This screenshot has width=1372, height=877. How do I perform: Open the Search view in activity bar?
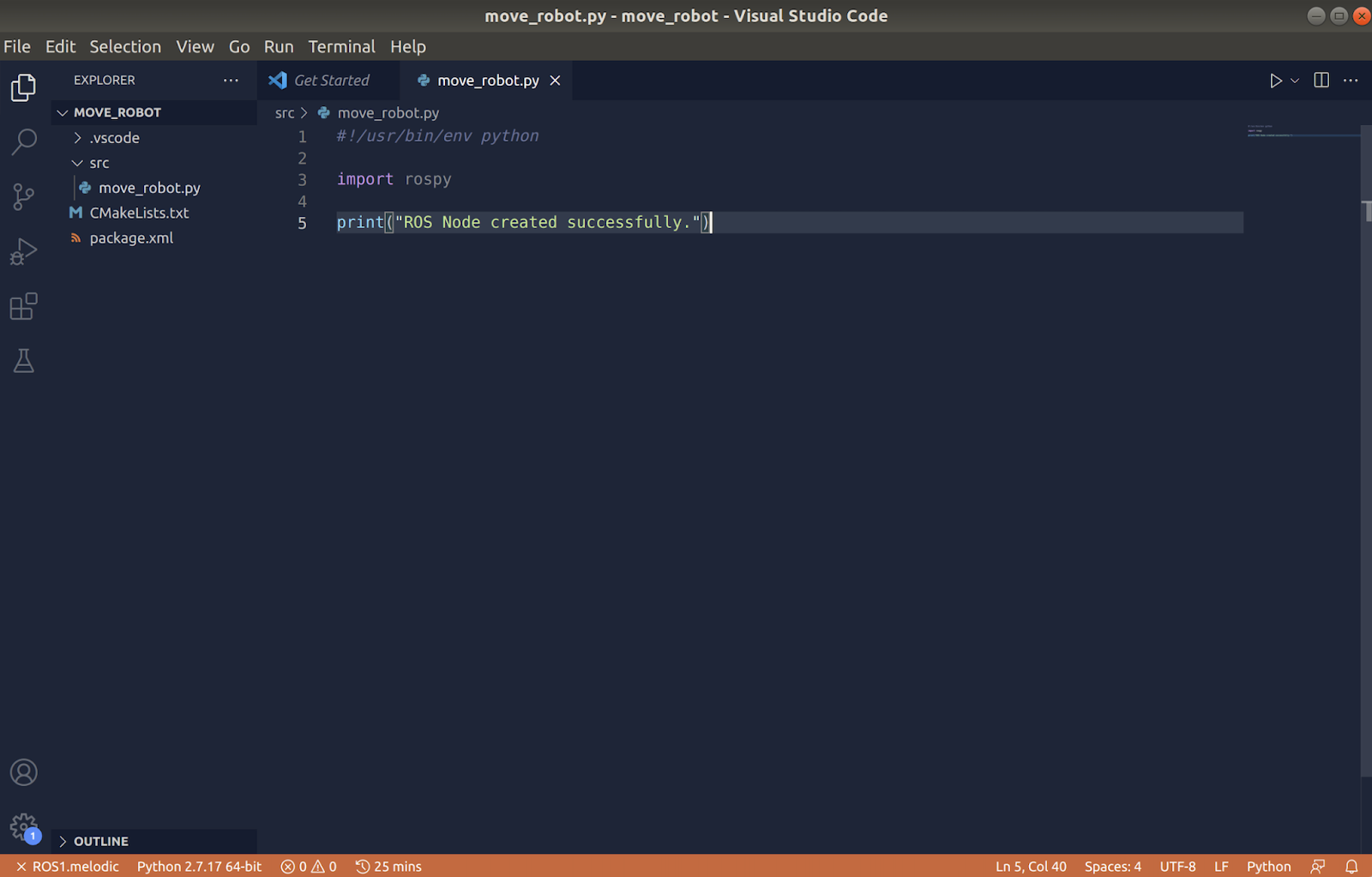click(x=24, y=142)
